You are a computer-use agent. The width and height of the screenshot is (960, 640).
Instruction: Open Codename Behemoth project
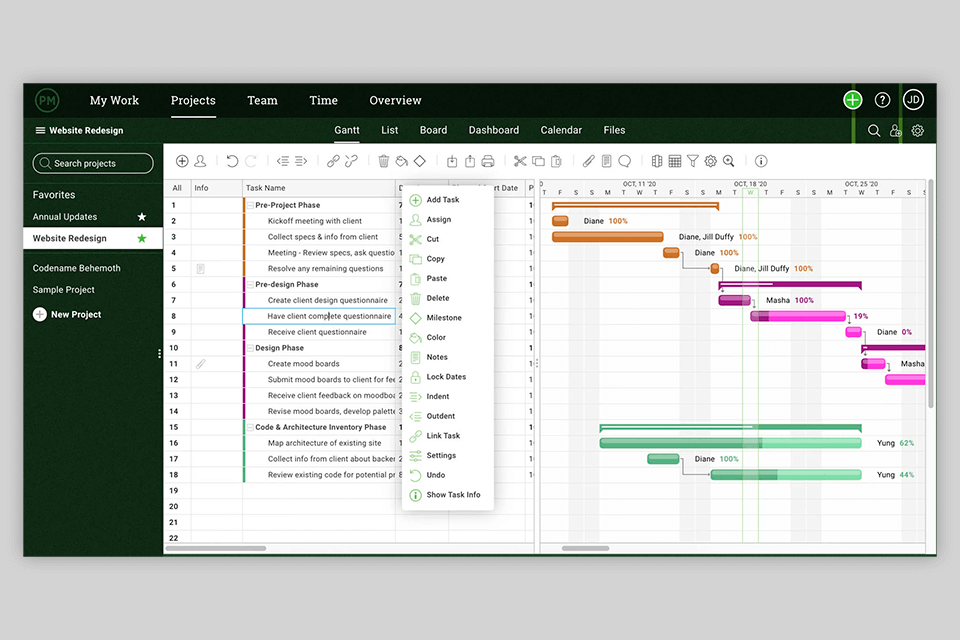pyautogui.click(x=77, y=268)
